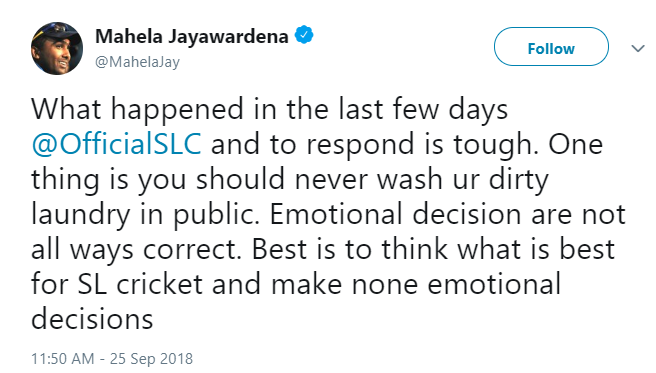Click the phrase "SL cricket" in tweet
This screenshot has height=373, width=656.
(140, 284)
